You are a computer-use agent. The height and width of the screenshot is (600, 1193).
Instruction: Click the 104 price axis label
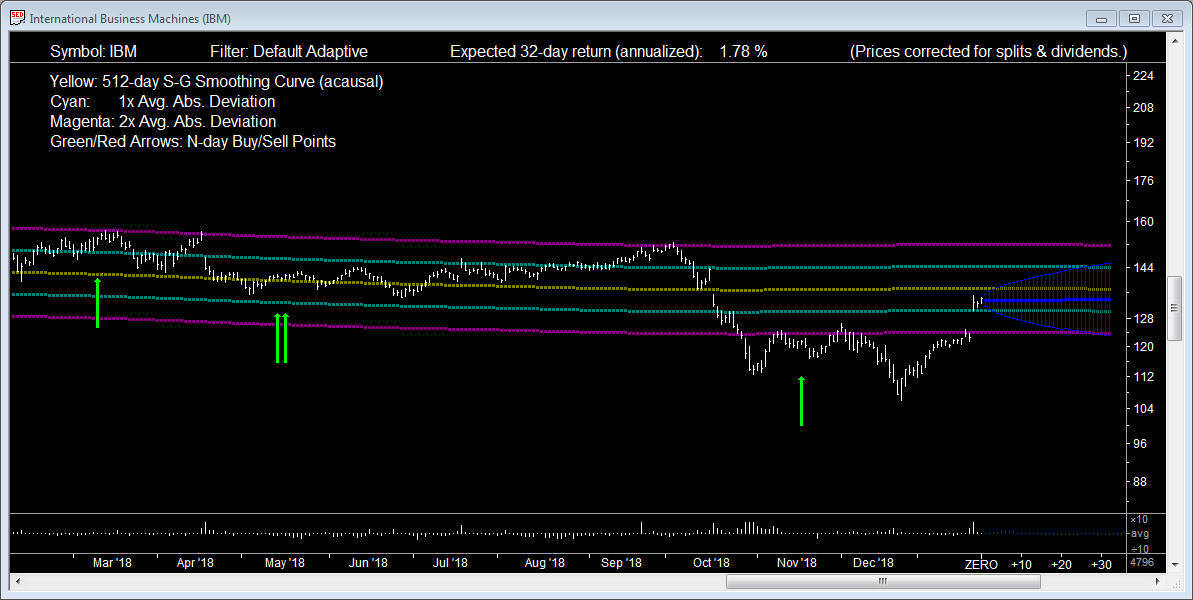(1144, 409)
